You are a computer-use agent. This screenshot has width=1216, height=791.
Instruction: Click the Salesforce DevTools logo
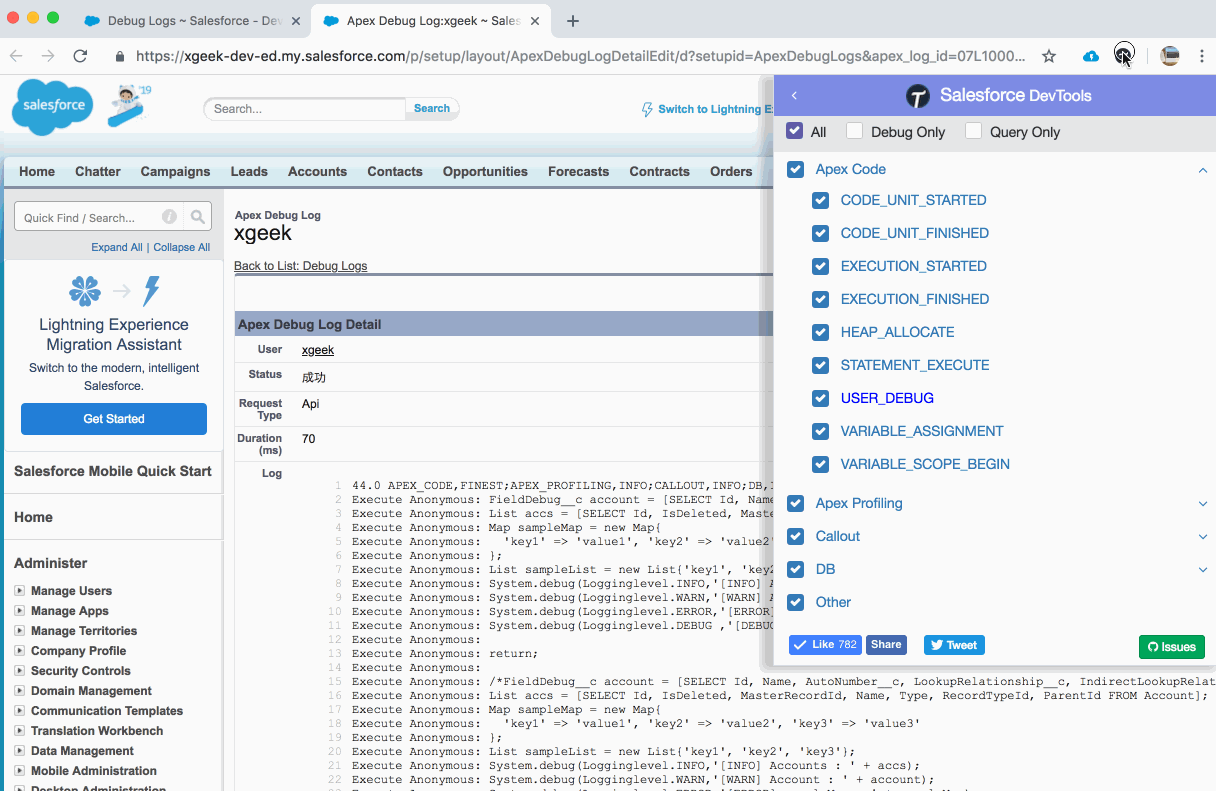point(918,96)
